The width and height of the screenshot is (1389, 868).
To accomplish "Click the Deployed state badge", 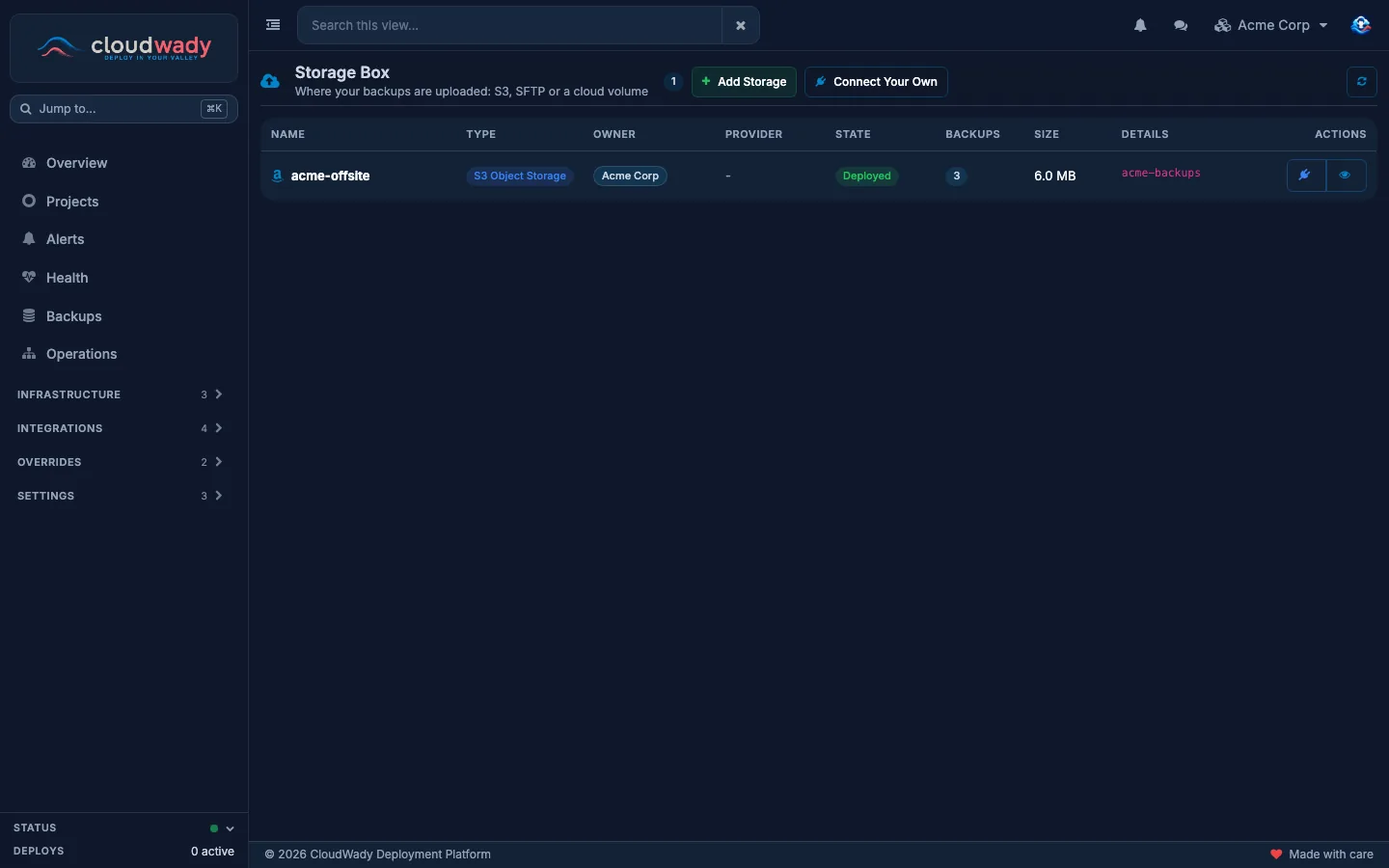I will coord(866,176).
